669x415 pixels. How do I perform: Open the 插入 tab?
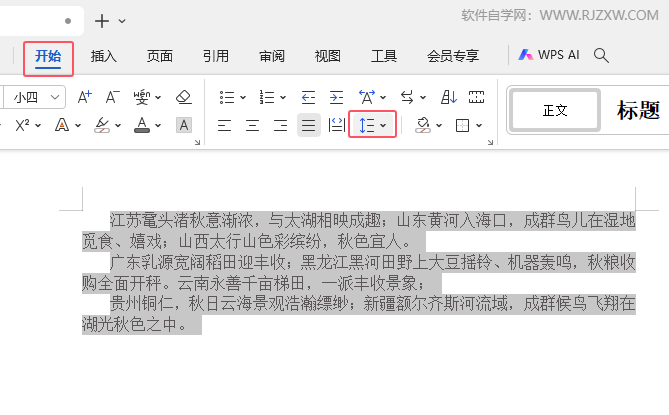(x=104, y=56)
